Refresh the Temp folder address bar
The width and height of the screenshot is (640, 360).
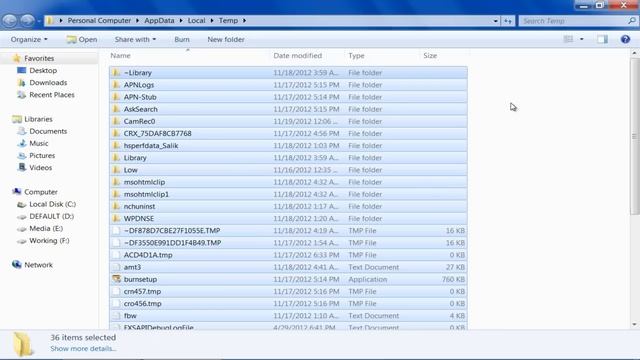point(508,21)
